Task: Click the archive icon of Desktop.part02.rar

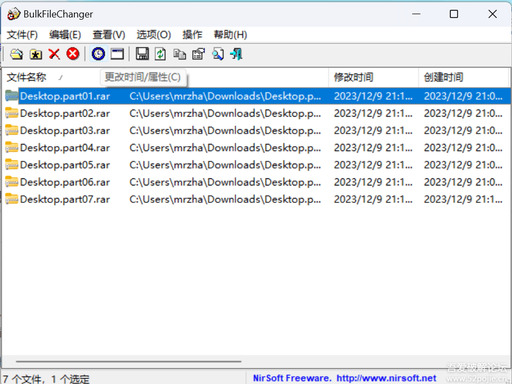Action: [x=12, y=113]
